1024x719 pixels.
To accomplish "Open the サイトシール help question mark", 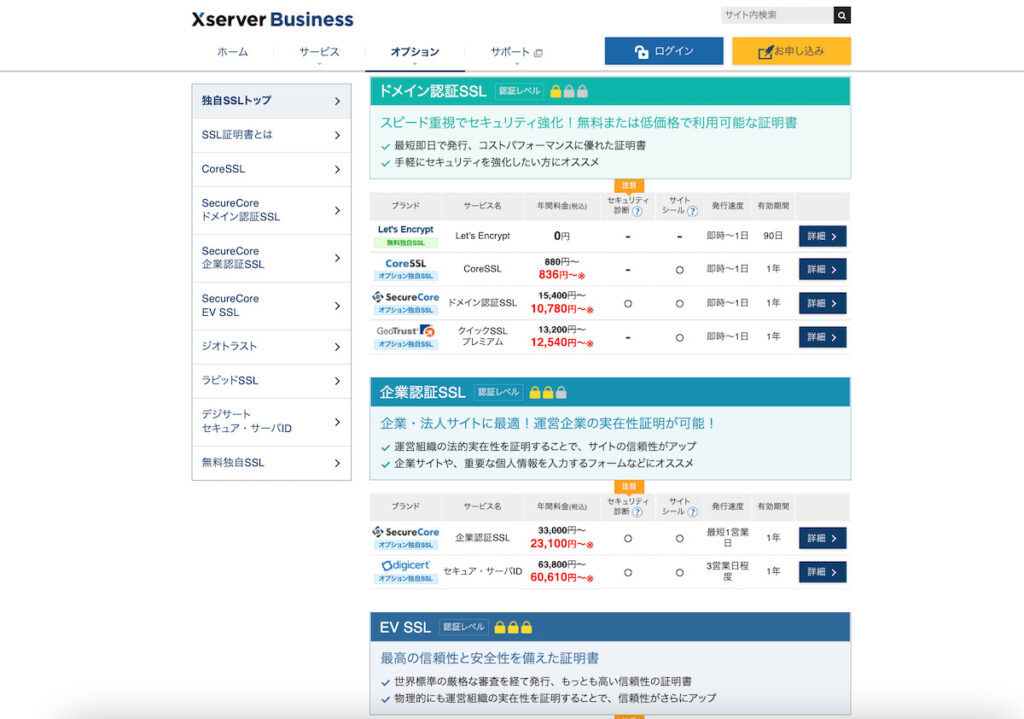I will [x=692, y=211].
